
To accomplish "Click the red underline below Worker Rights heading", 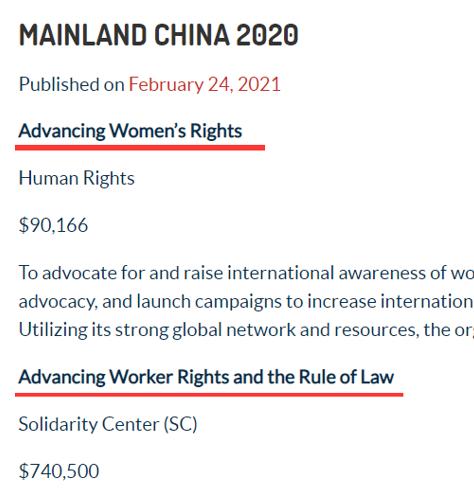I will [x=209, y=395].
